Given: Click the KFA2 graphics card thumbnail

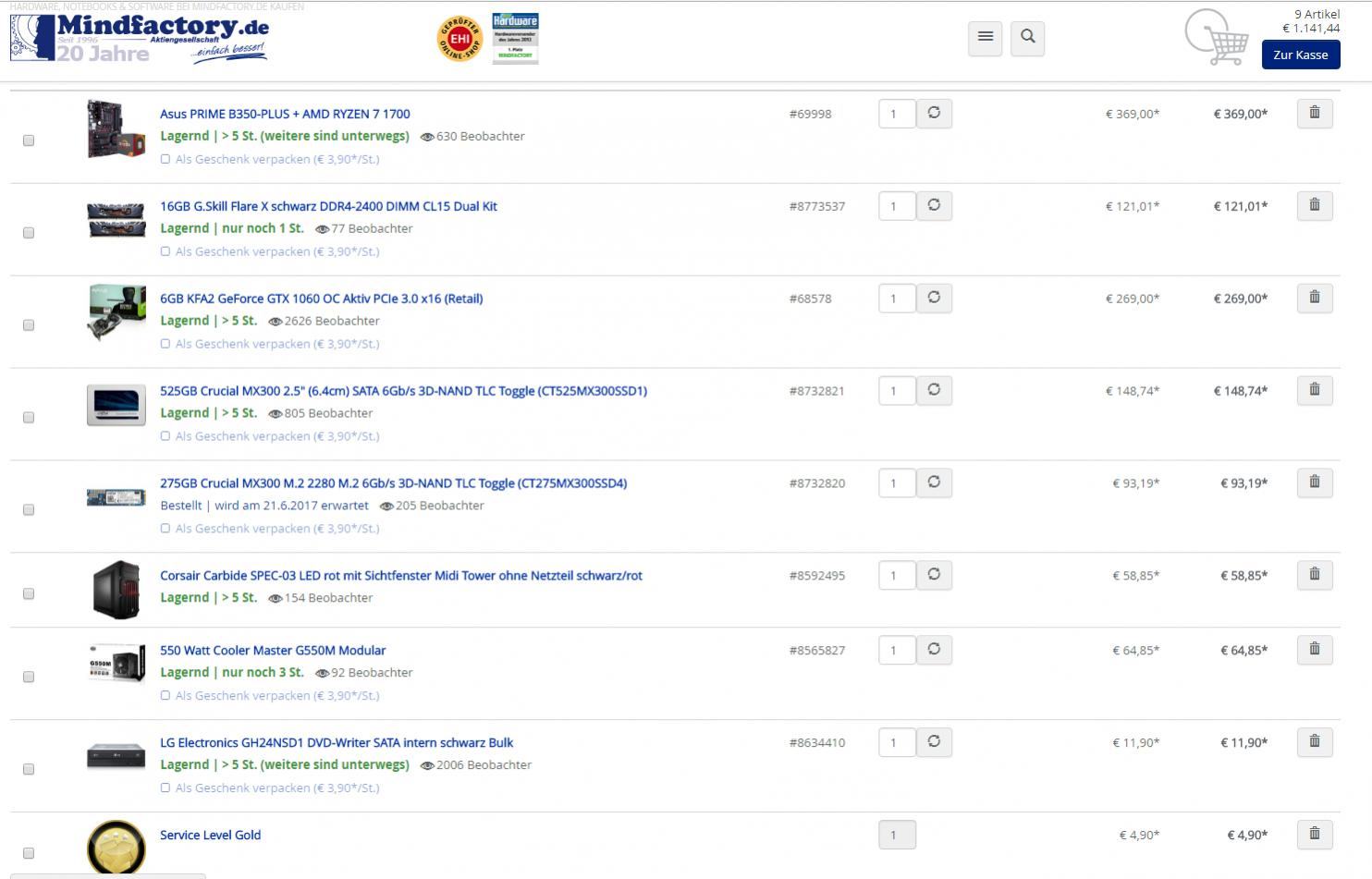Looking at the screenshot, I should (116, 313).
